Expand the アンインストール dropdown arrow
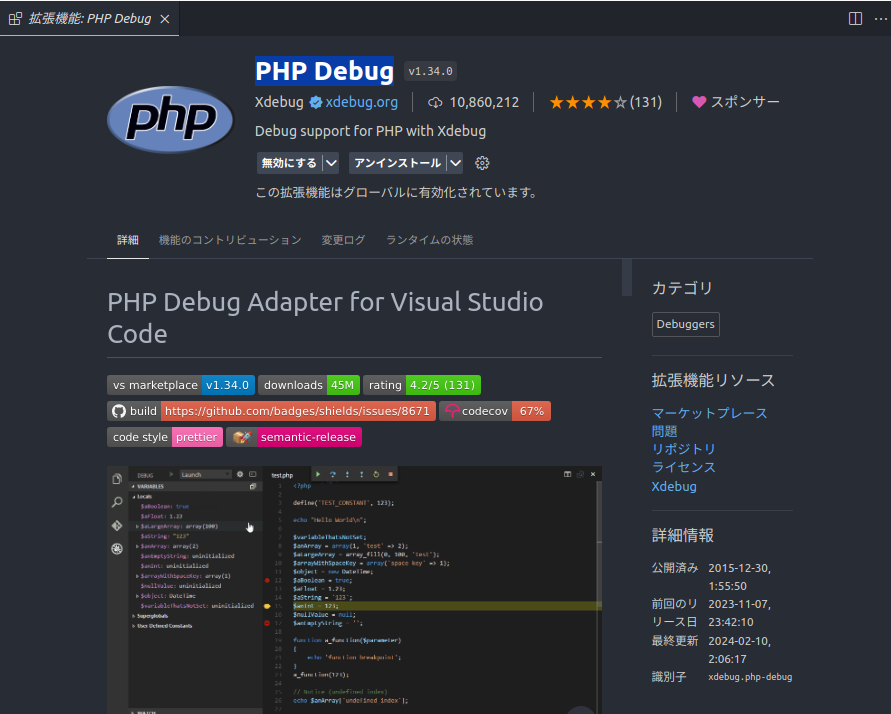 [x=455, y=164]
